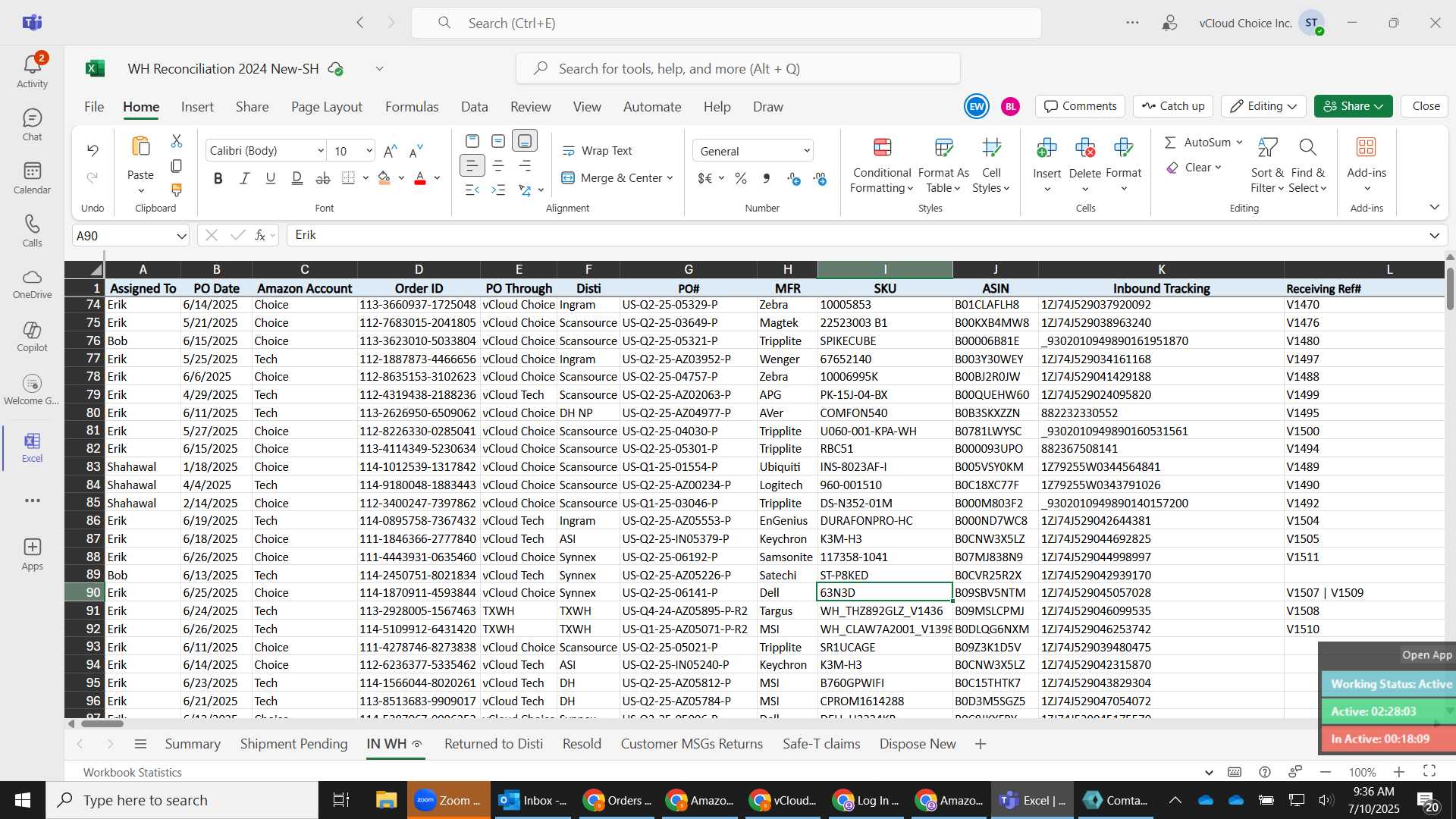This screenshot has height=819, width=1456.
Task: Toggle Double Underline formatting
Action: (297, 178)
